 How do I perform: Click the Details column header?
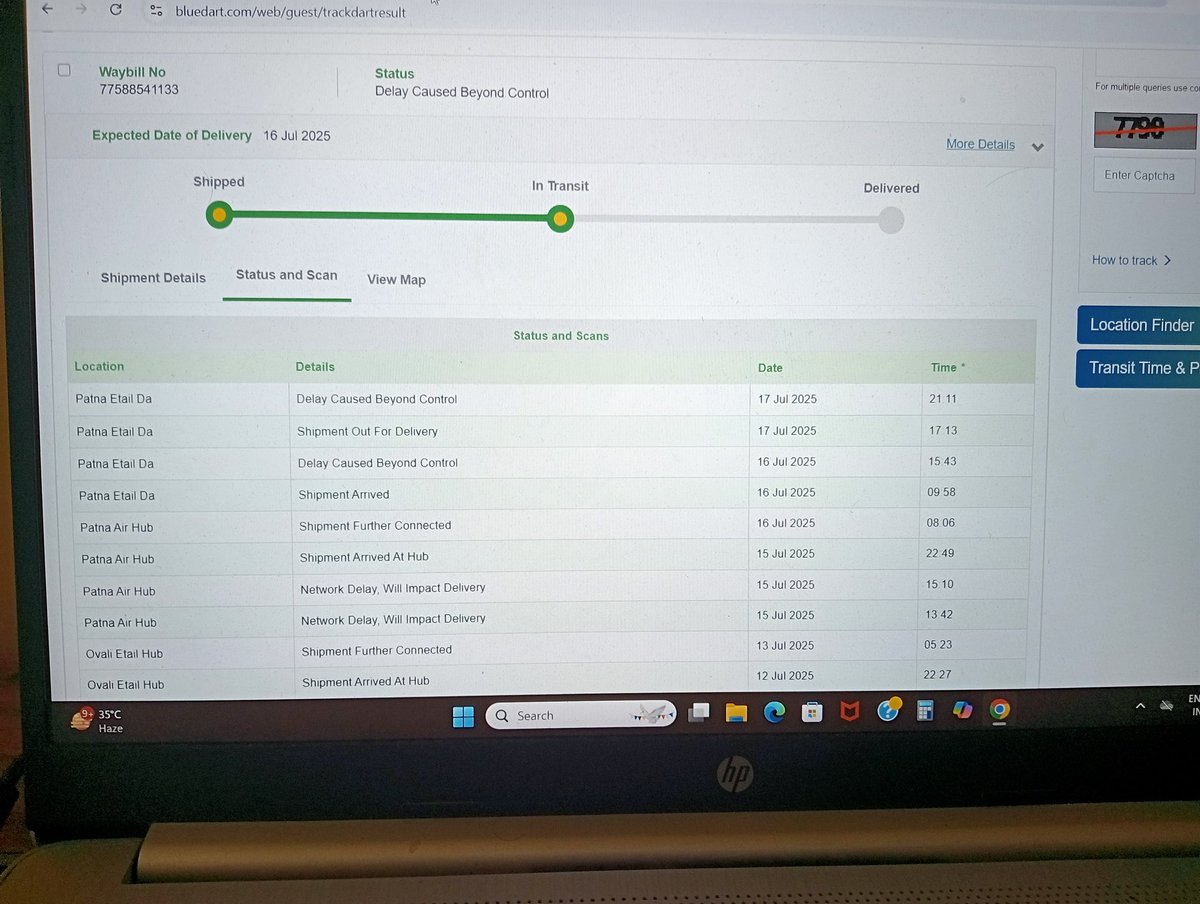click(x=315, y=367)
